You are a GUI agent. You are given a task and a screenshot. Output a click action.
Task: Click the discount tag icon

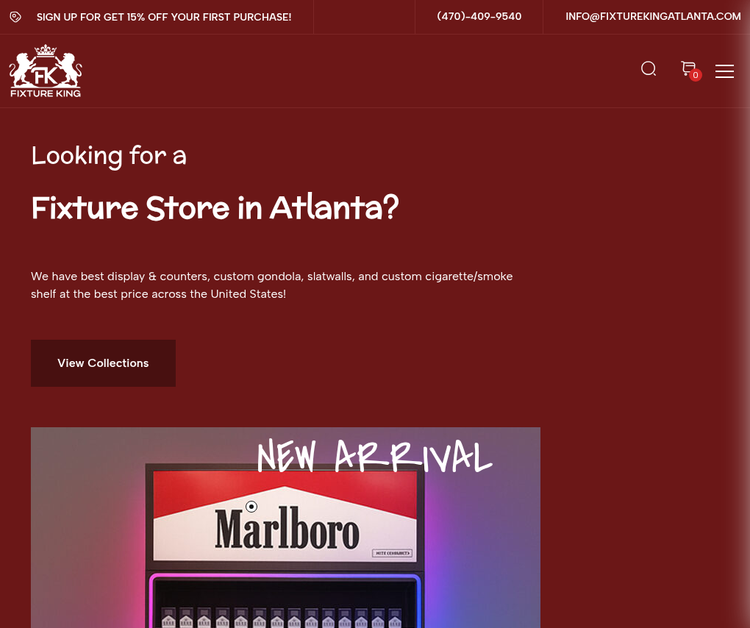coord(15,17)
